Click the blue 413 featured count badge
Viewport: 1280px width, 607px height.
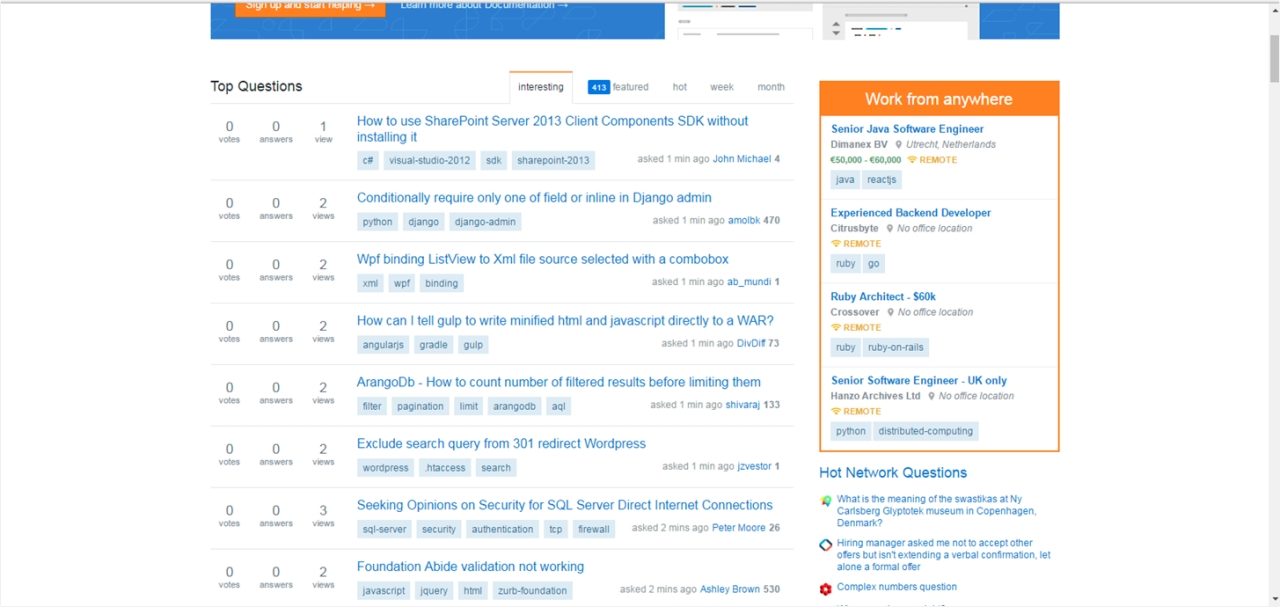(598, 87)
